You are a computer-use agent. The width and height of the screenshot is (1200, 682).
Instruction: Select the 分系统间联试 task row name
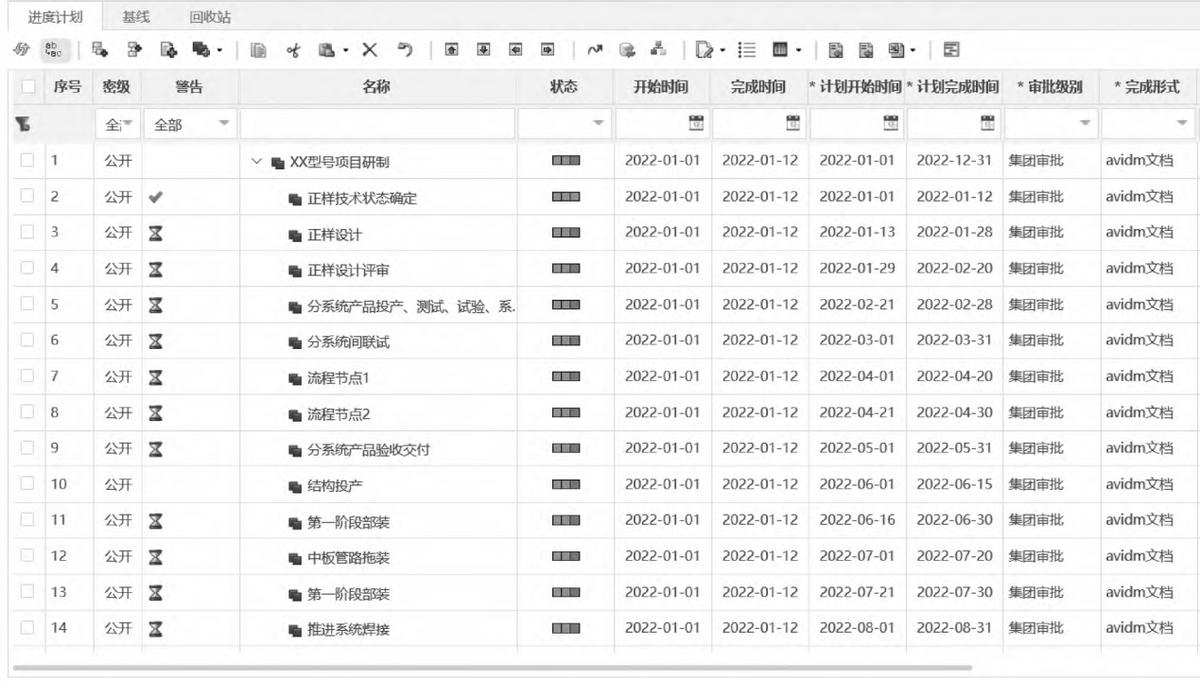point(348,342)
